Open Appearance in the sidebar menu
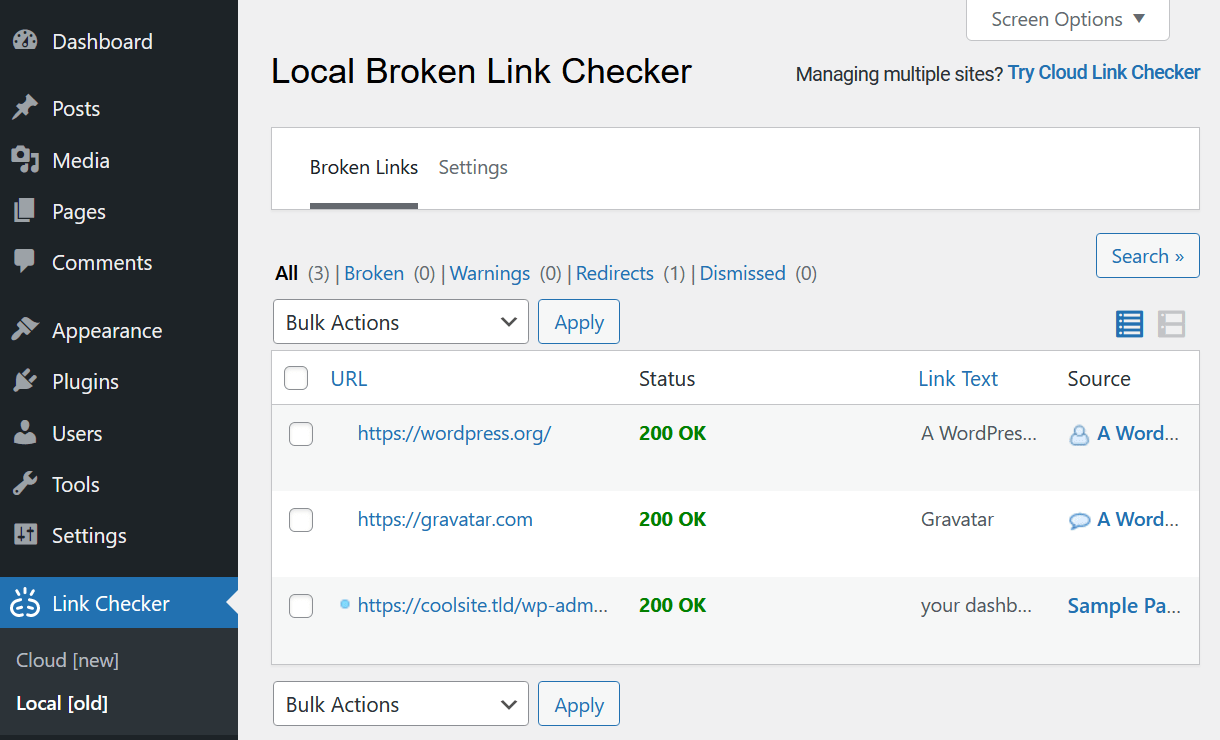 (119, 330)
